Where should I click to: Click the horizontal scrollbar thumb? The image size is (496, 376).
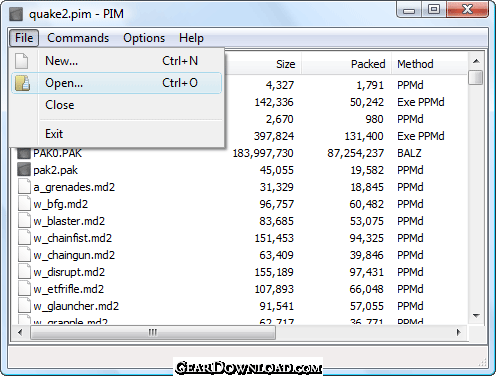pos(153,333)
